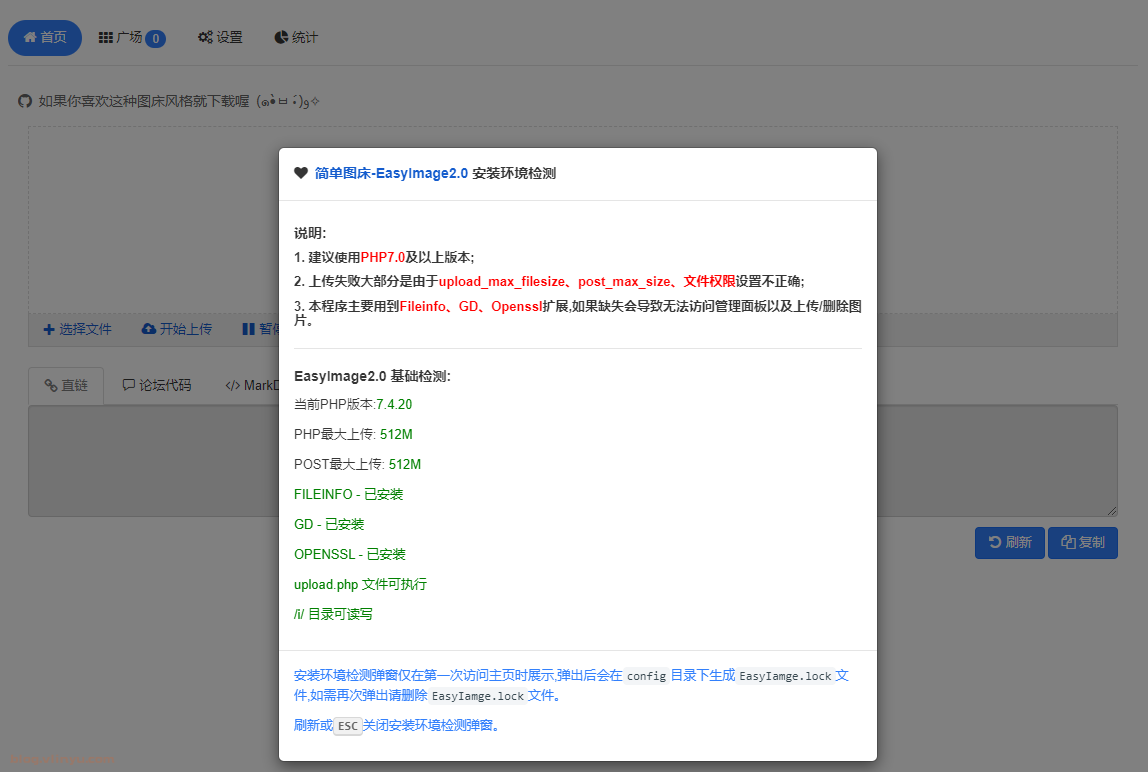Click the copy icon on 复制 button

coord(1068,542)
